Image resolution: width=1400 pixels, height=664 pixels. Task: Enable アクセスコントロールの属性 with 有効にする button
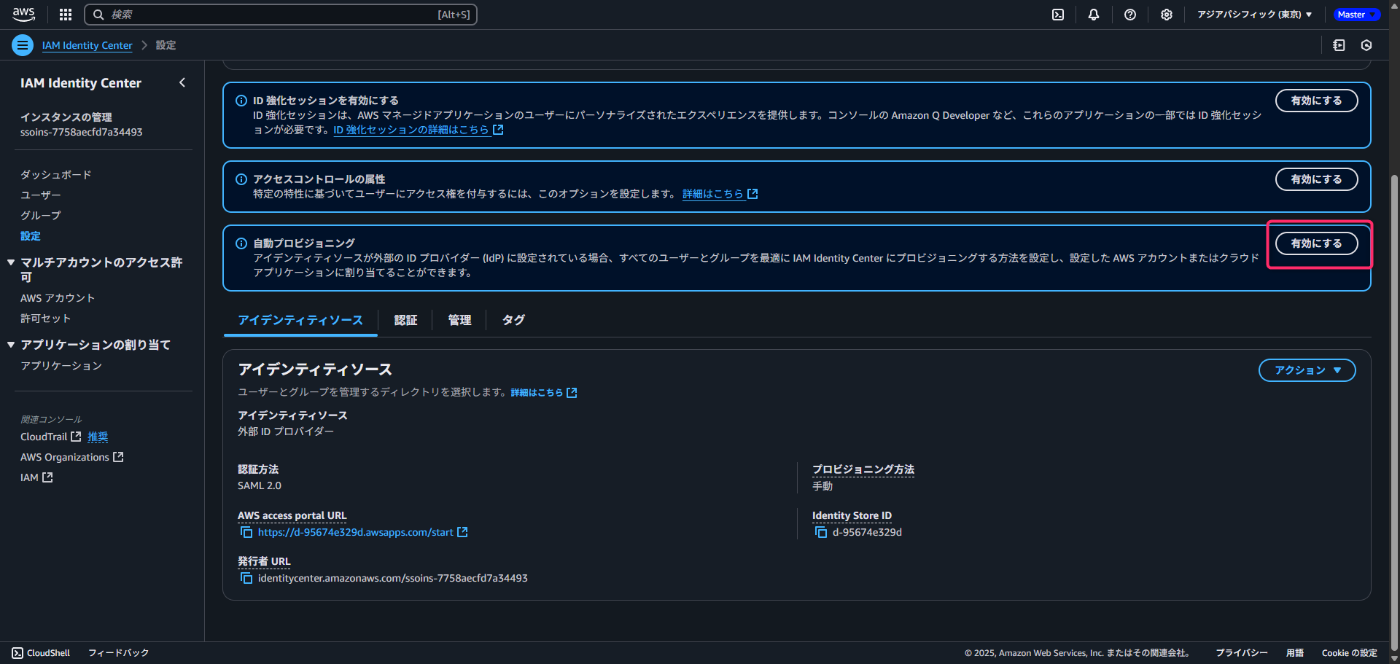pos(1316,179)
